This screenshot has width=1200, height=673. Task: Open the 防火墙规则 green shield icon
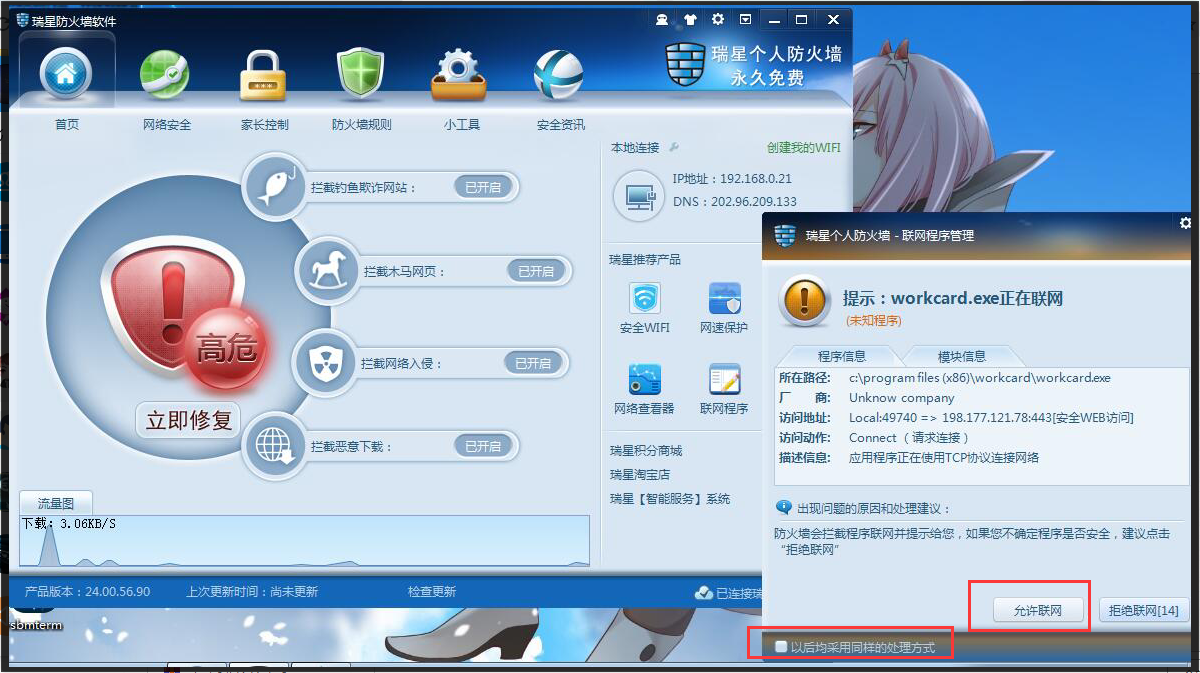coord(361,75)
